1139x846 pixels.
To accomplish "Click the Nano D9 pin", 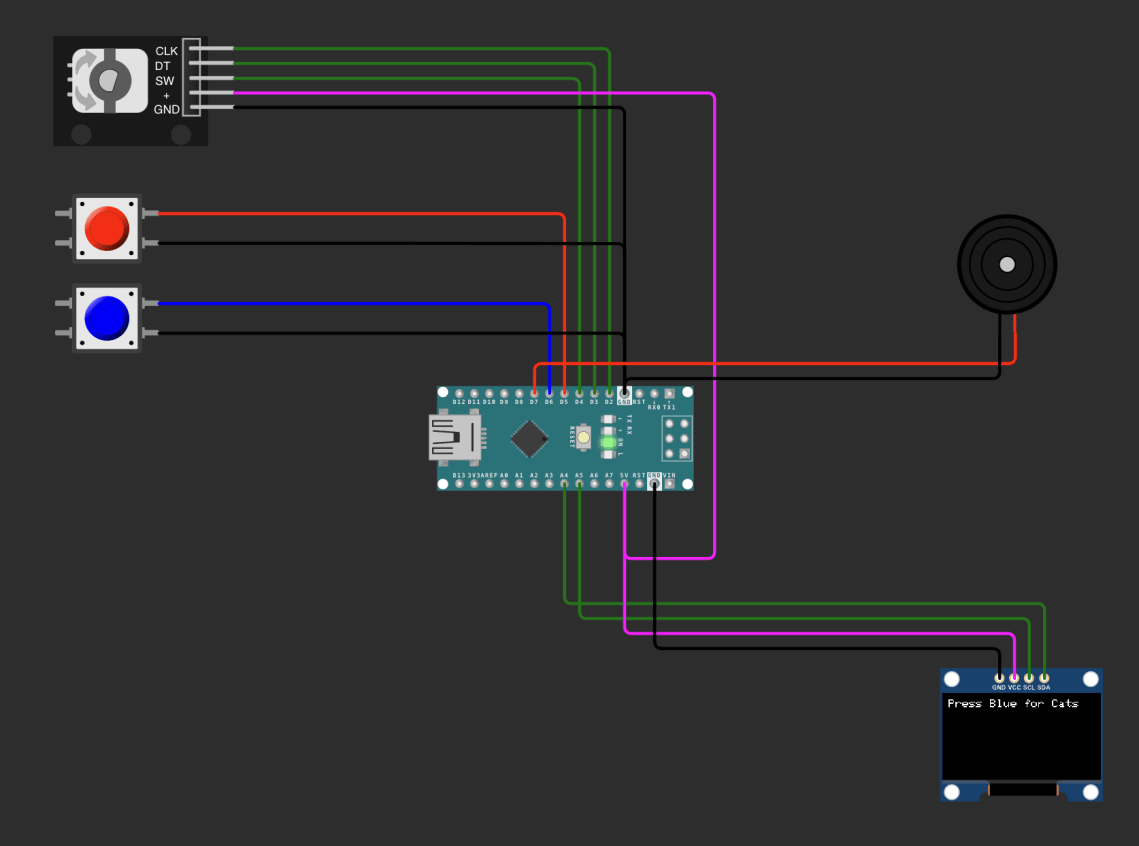I will [x=504, y=394].
